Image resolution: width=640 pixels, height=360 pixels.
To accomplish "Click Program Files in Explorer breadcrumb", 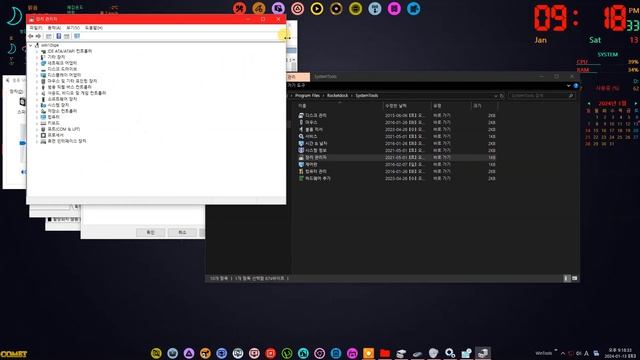I will click(x=307, y=96).
